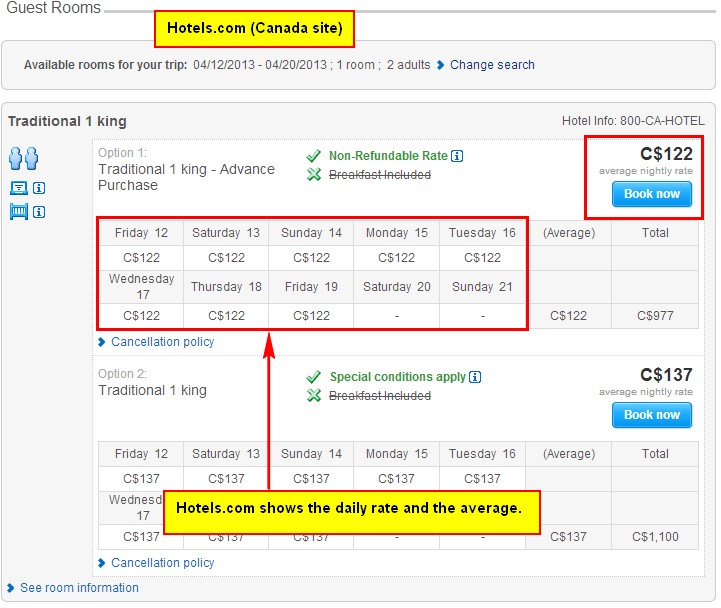Click green checkmark beside Non-Refundable Rate
Image resolution: width=721 pixels, height=608 pixels.
click(x=314, y=156)
